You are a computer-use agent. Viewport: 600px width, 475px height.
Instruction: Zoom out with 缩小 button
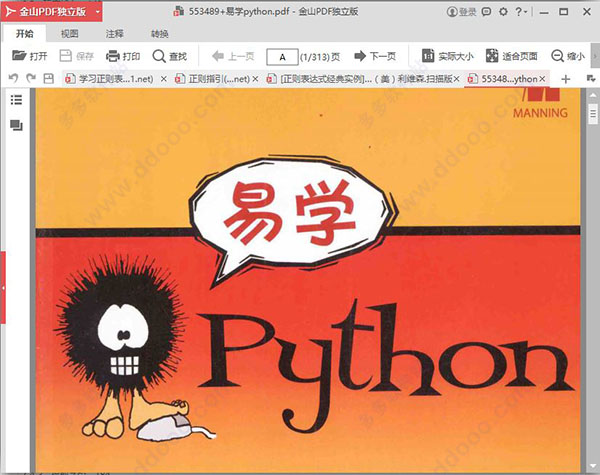[x=568, y=56]
